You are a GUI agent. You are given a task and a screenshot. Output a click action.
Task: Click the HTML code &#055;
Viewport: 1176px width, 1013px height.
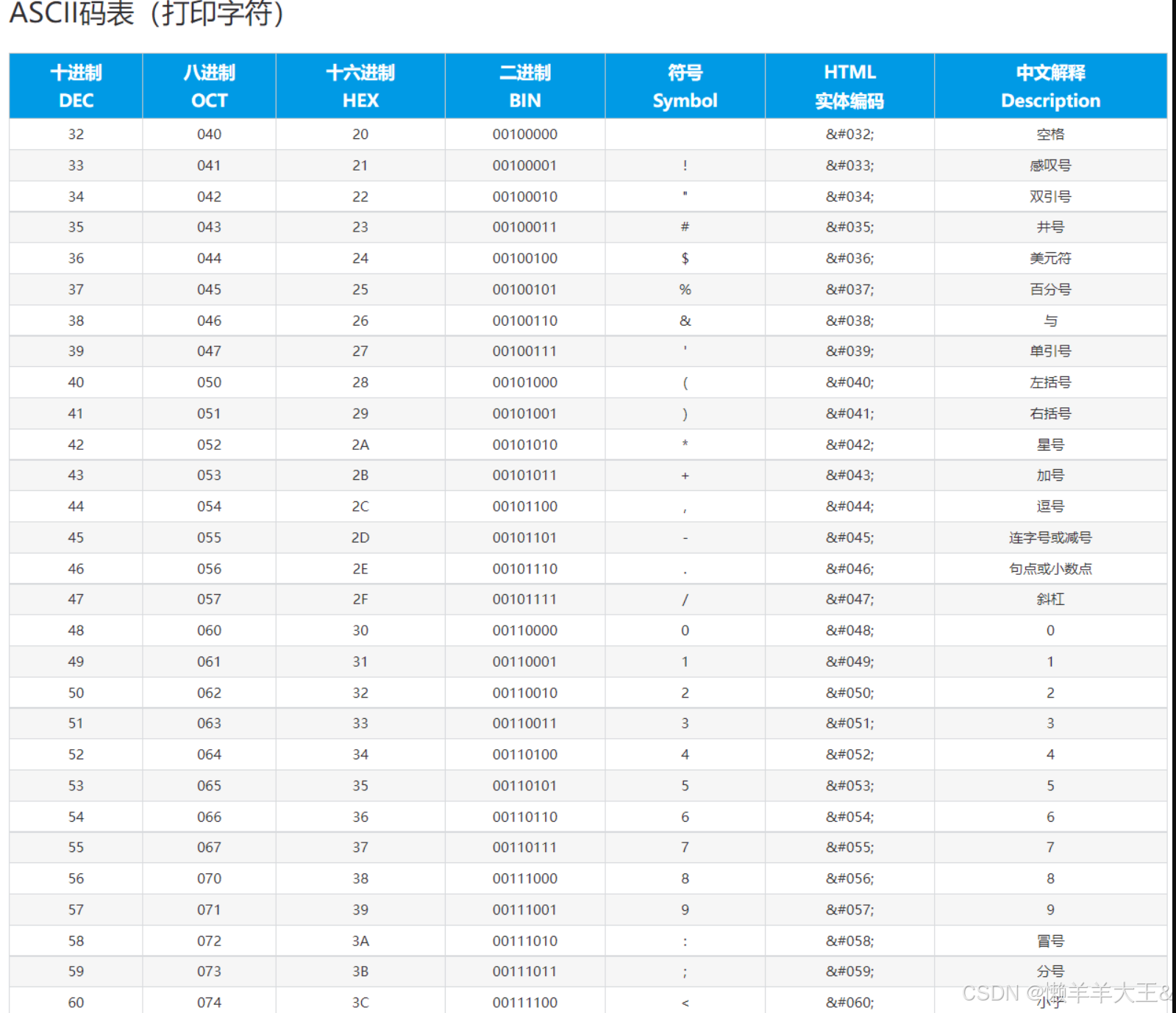click(x=849, y=848)
